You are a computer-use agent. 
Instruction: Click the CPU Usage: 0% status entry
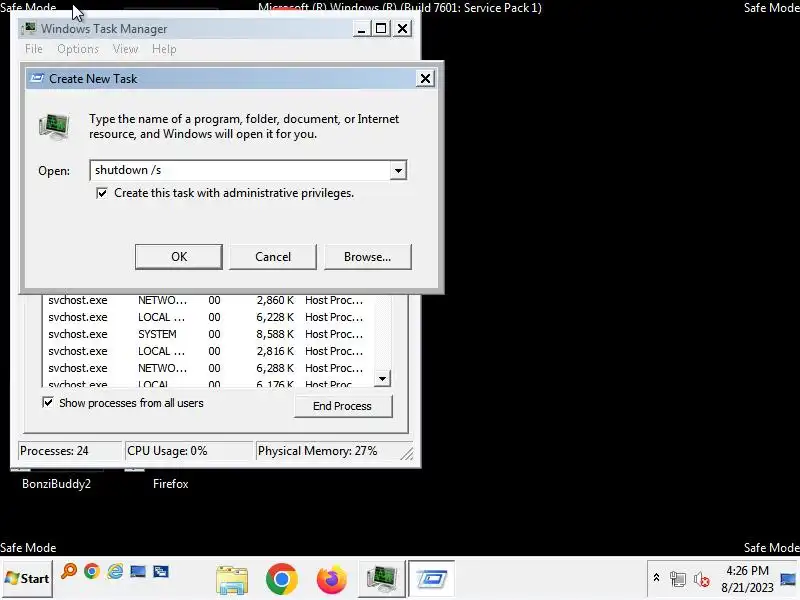click(189, 451)
